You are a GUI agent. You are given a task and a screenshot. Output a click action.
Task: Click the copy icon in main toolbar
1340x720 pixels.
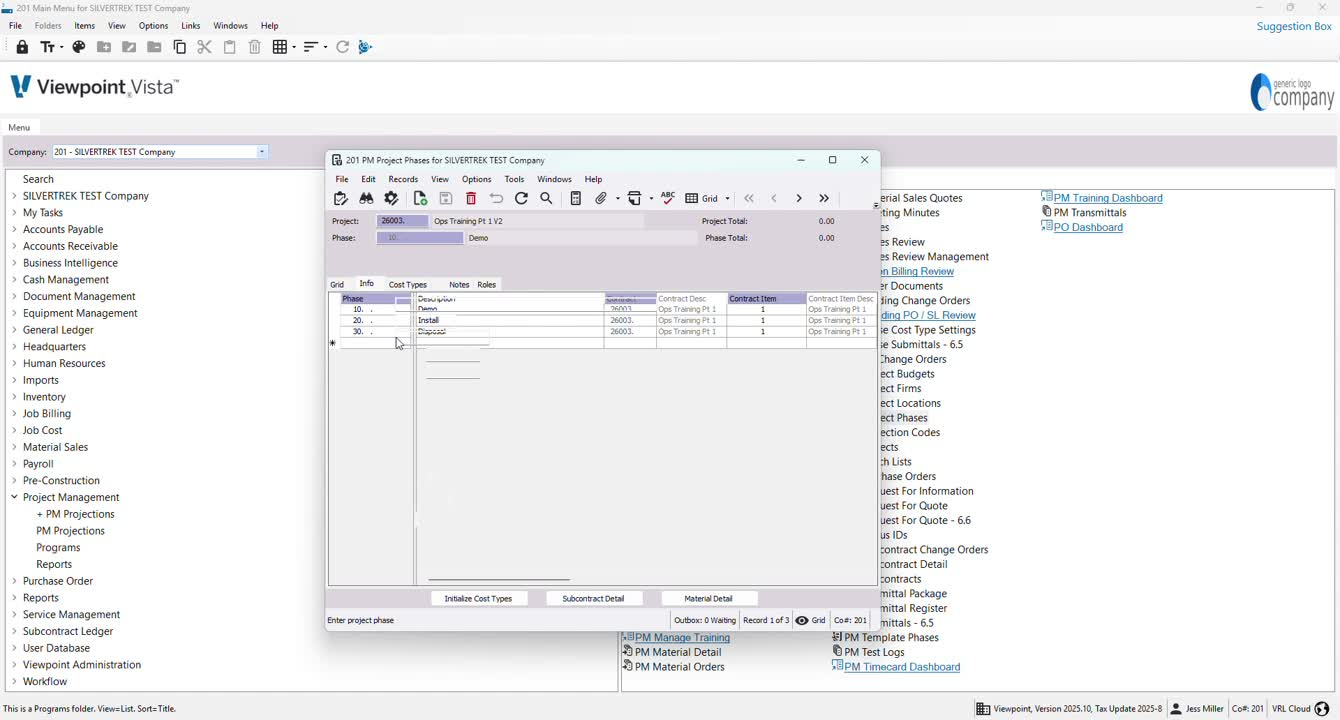pos(180,47)
